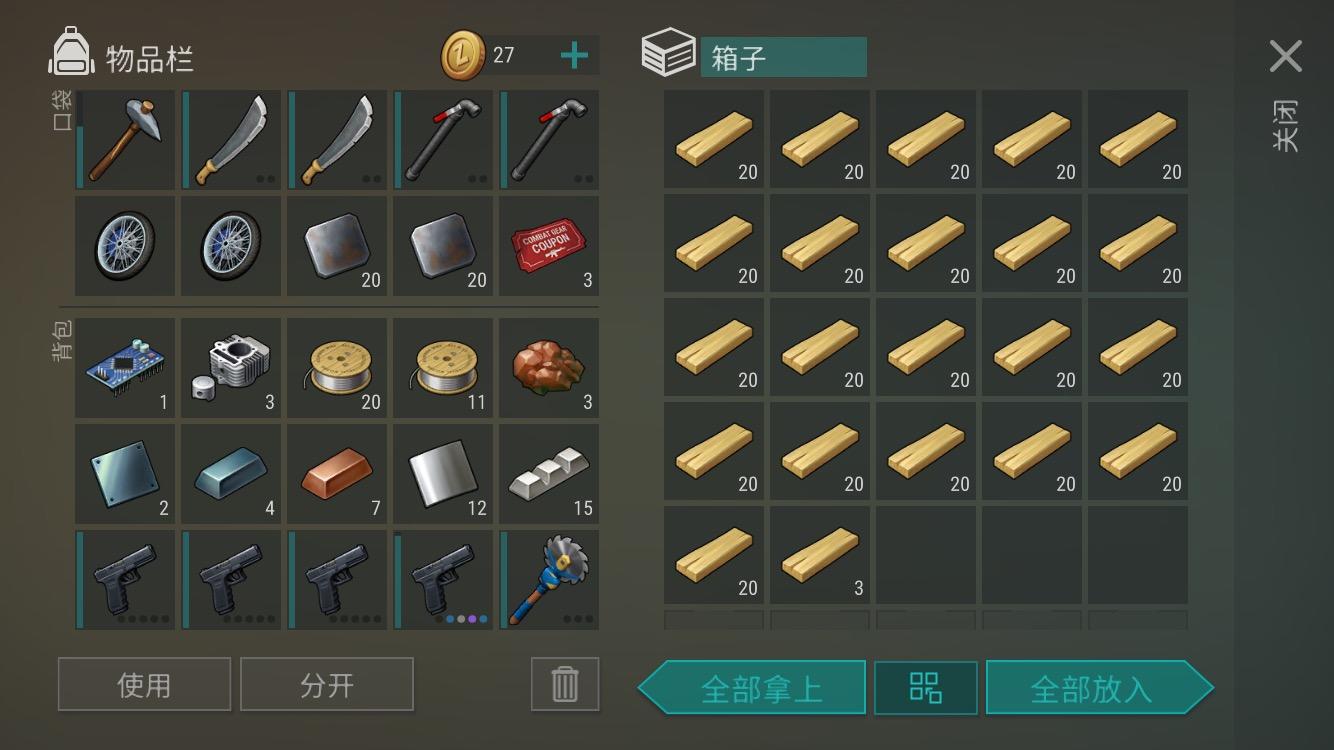Close the inventory with the X
The width and height of the screenshot is (1334, 750).
[1286, 57]
